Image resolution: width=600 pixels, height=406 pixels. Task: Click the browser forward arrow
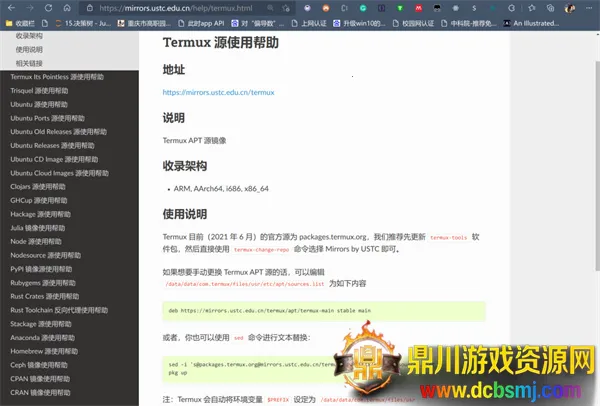pos(30,8)
